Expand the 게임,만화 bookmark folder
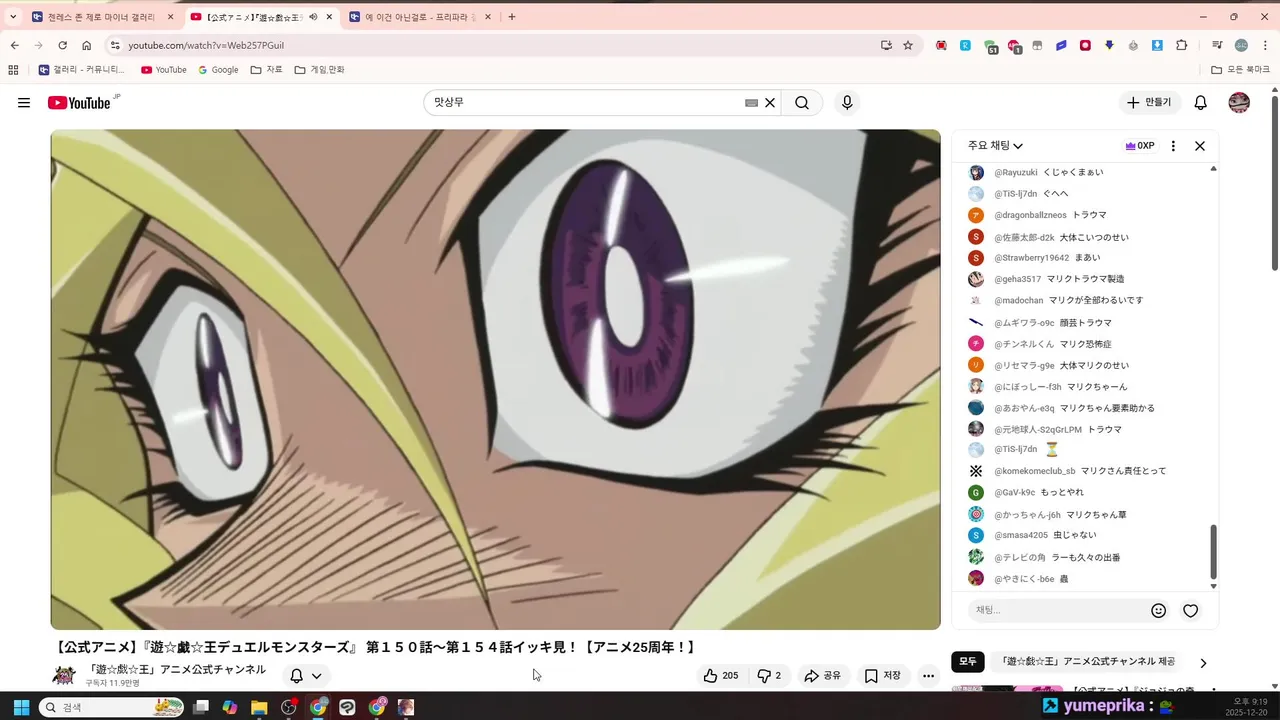Image resolution: width=1280 pixels, height=720 pixels. pyautogui.click(x=319, y=70)
